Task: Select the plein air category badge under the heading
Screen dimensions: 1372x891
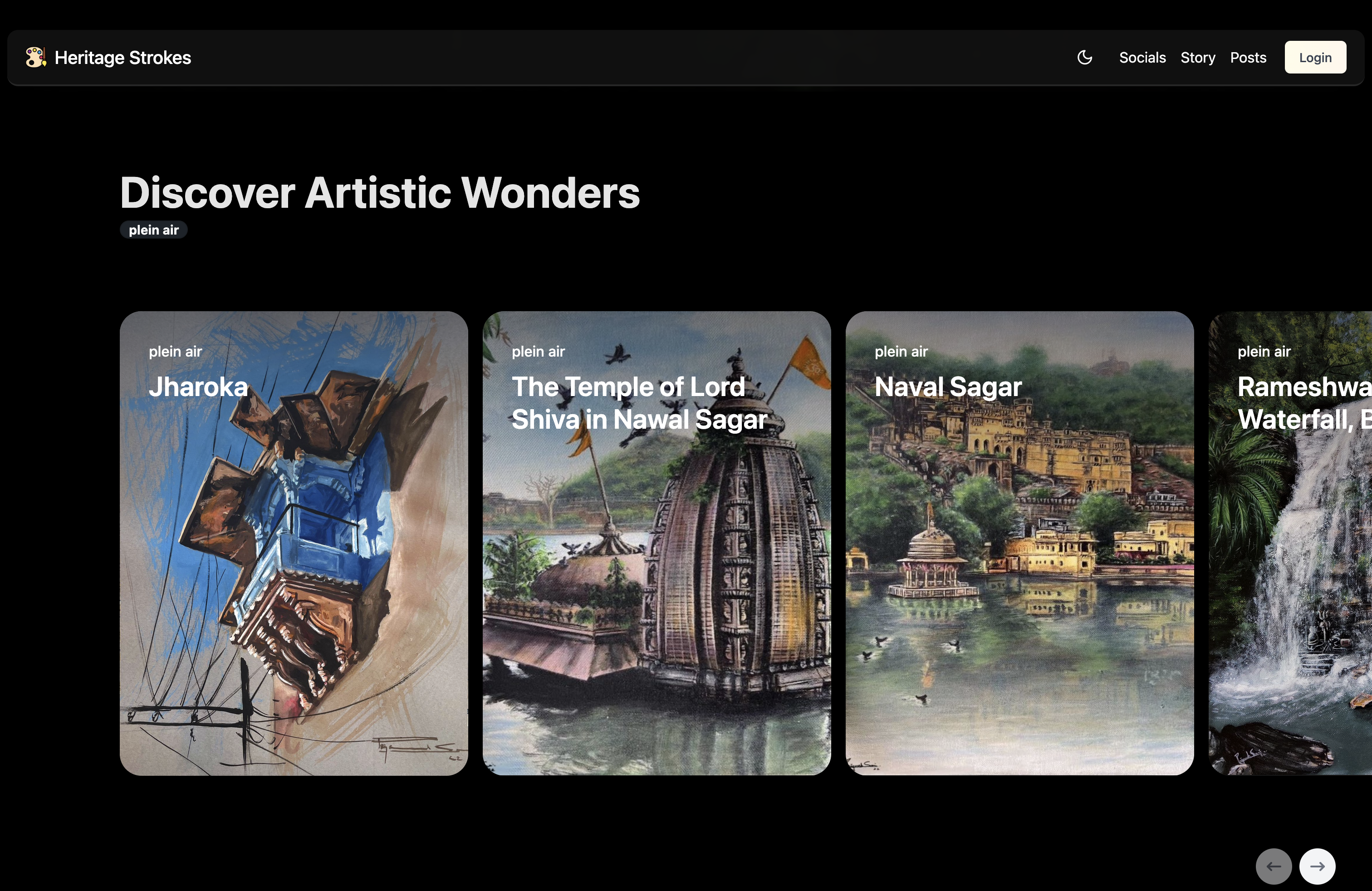Action: [x=153, y=230]
